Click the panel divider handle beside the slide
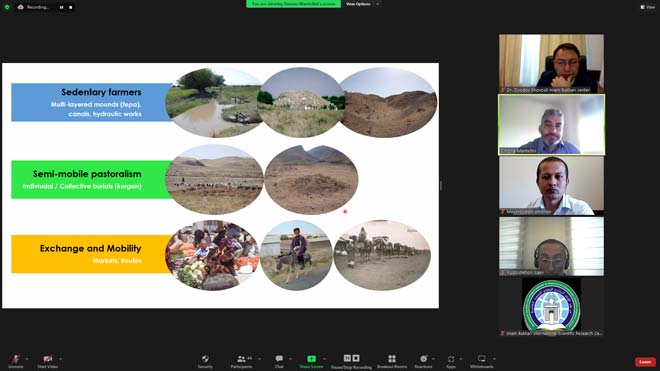 click(x=441, y=185)
